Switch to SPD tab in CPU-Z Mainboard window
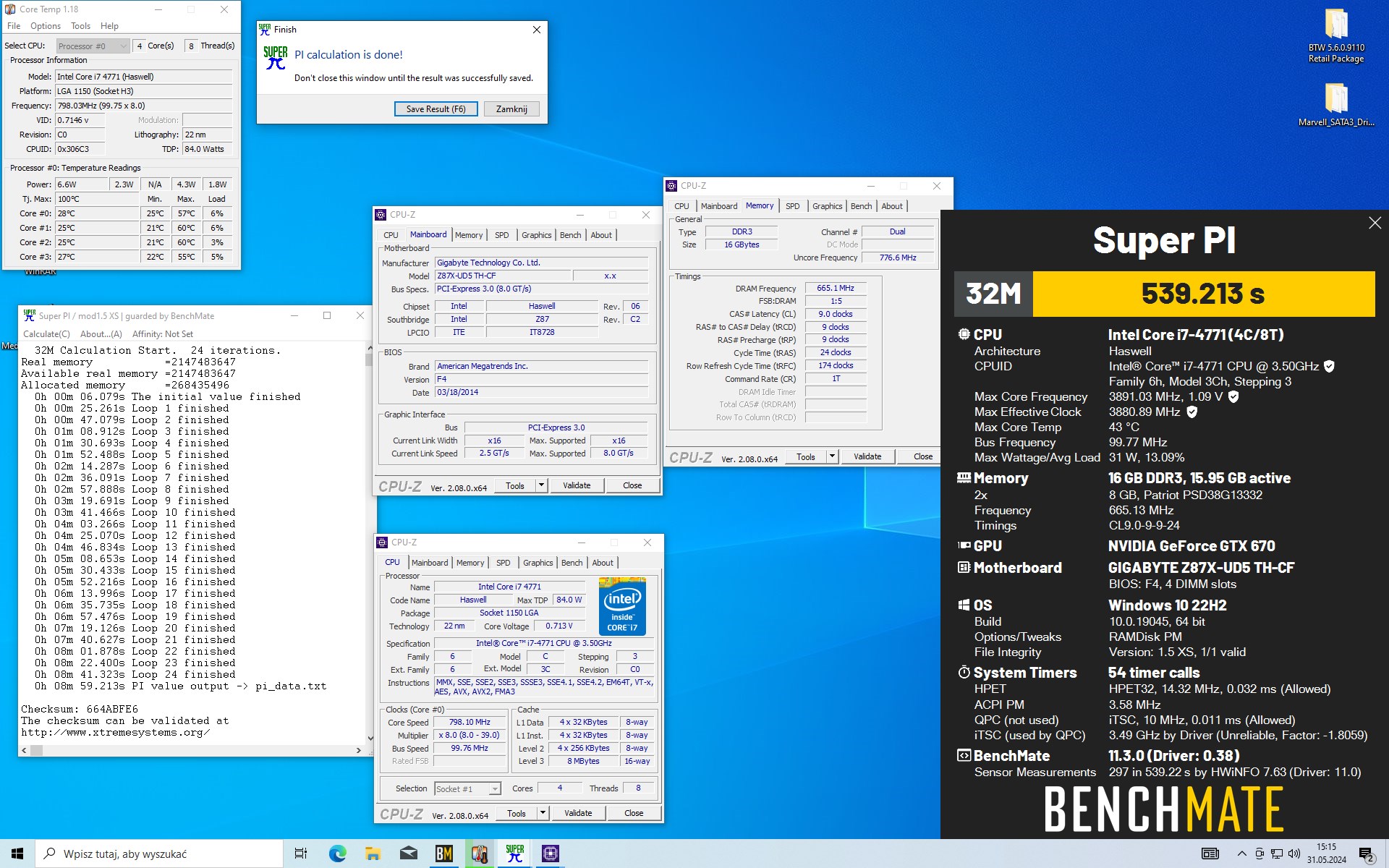The image size is (1389, 868). (501, 235)
